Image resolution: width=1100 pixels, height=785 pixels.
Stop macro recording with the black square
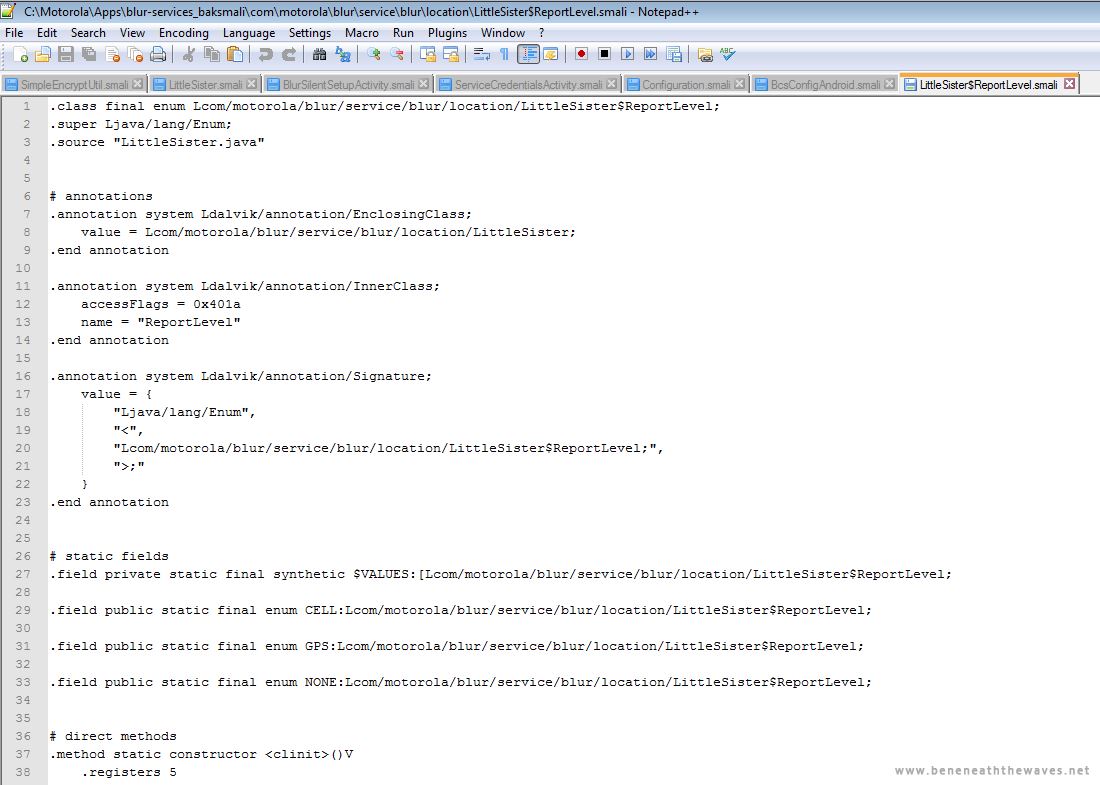604,55
